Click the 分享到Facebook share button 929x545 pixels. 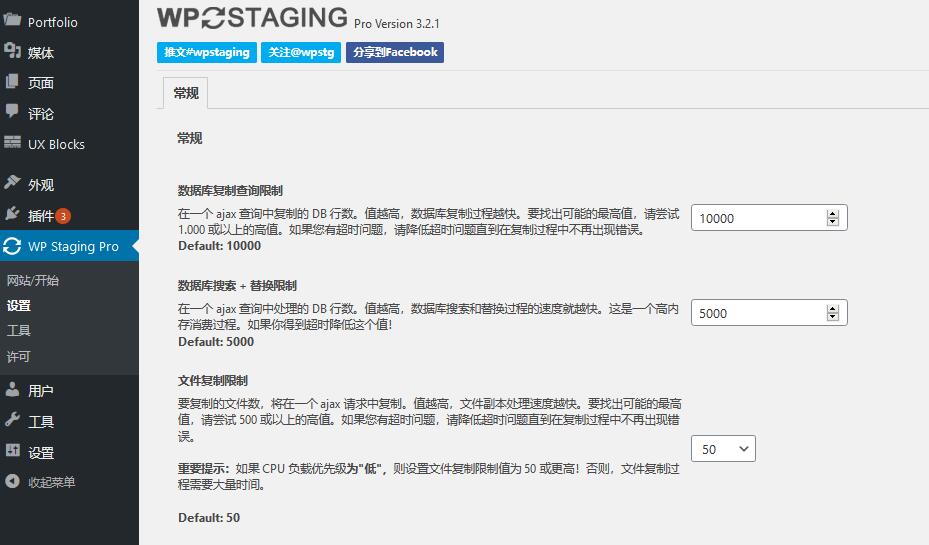pos(395,52)
